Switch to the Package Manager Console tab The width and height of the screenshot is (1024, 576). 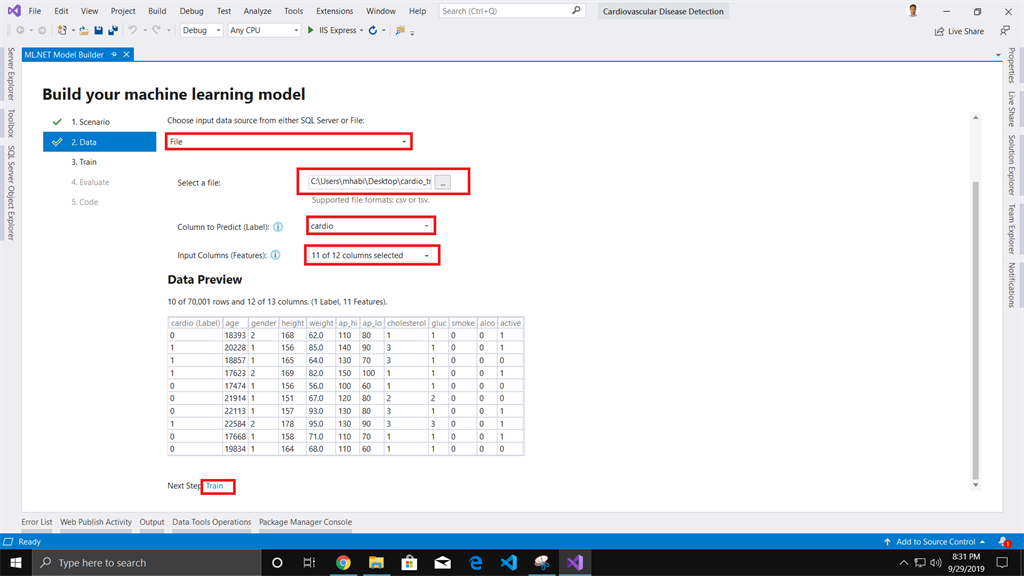click(305, 522)
